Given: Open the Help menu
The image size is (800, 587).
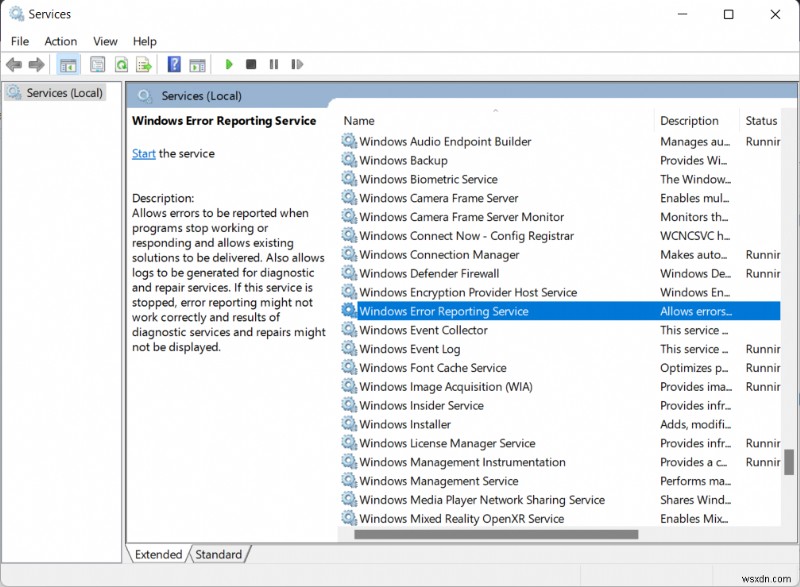Looking at the screenshot, I should tap(144, 41).
